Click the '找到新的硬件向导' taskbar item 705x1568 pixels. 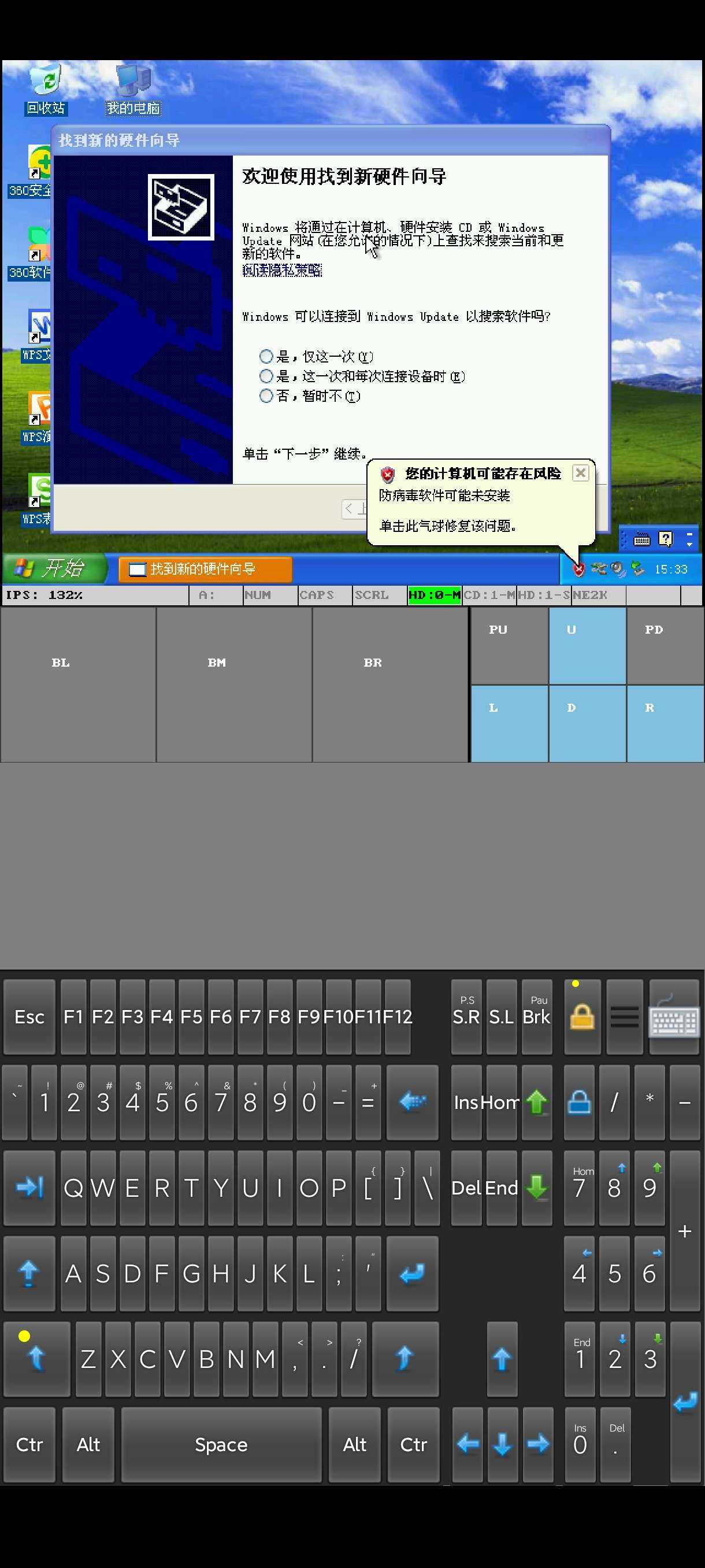(205, 569)
